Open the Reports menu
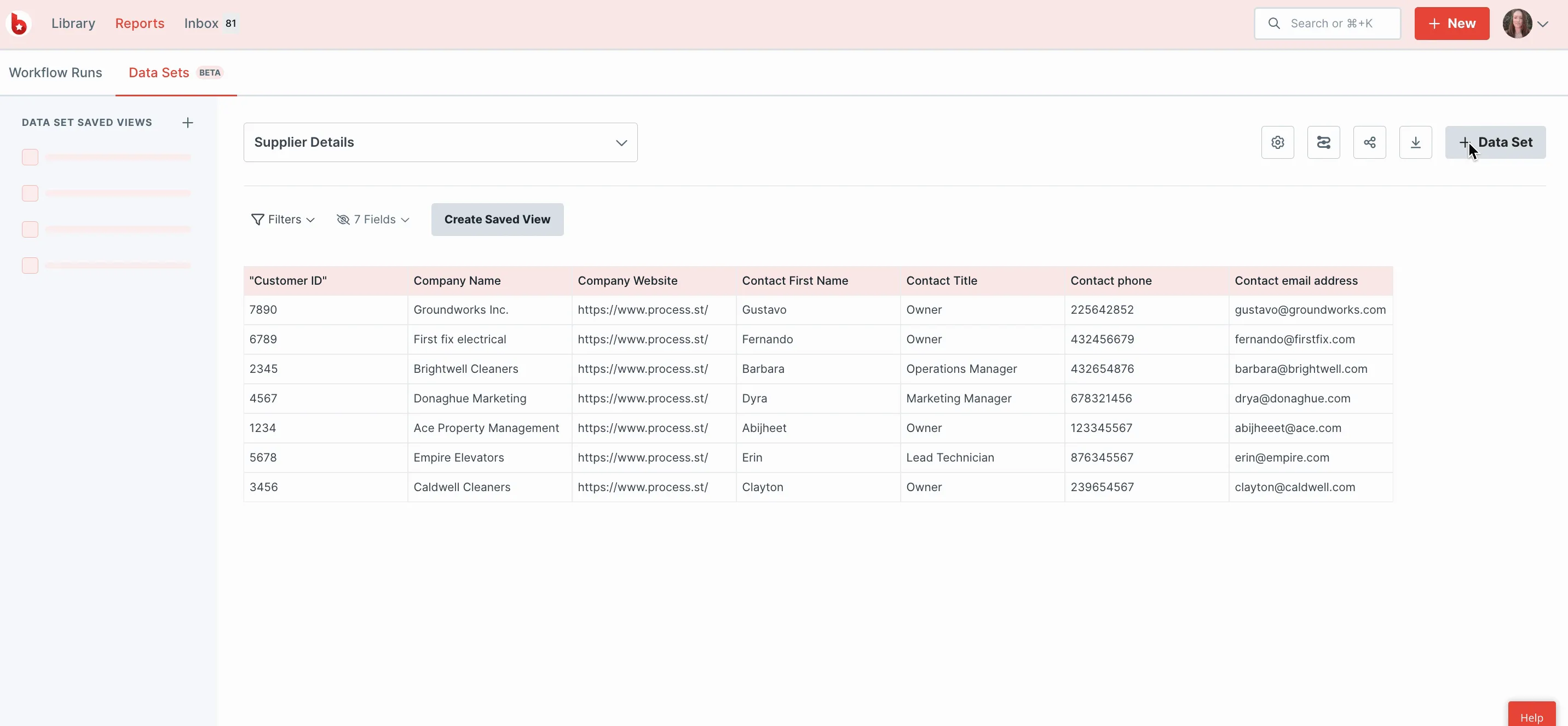1568x726 pixels. tap(140, 24)
